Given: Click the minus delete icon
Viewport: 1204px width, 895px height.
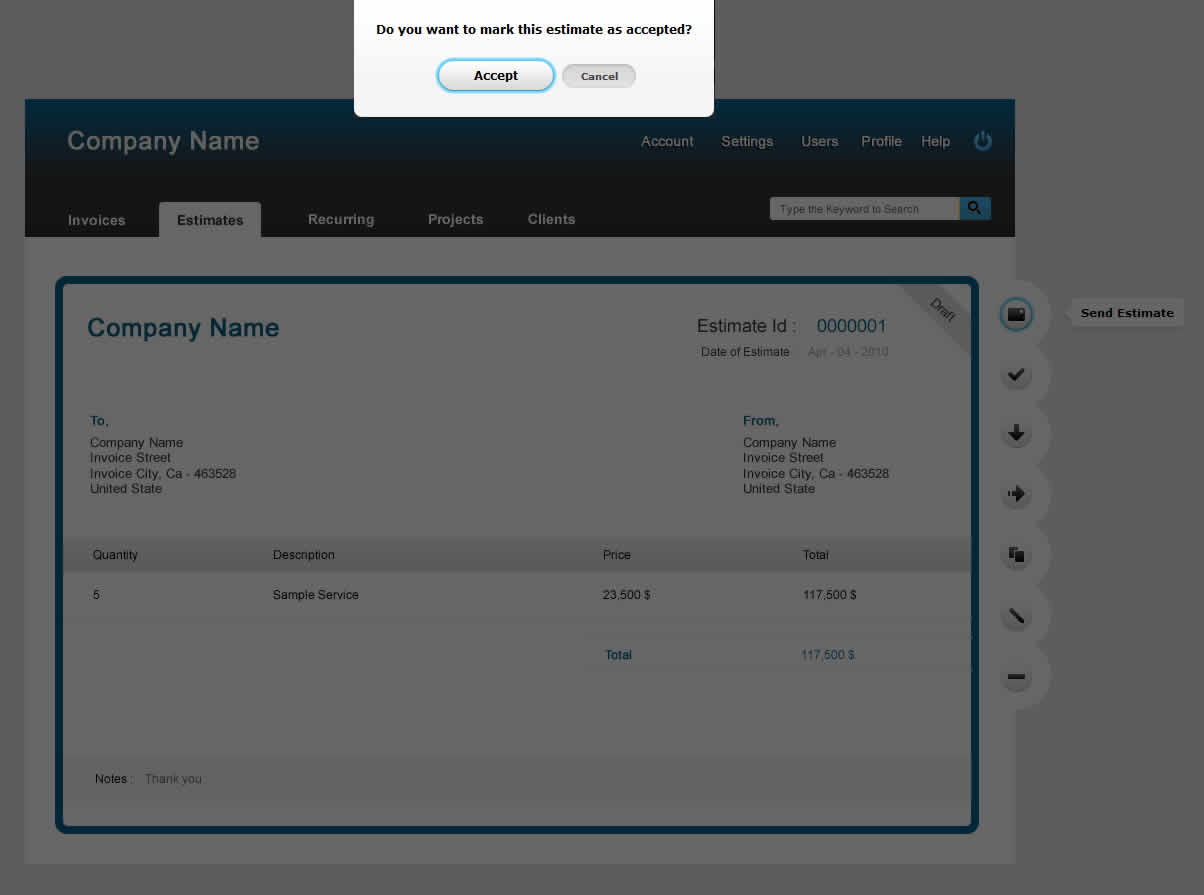Looking at the screenshot, I should [1016, 678].
